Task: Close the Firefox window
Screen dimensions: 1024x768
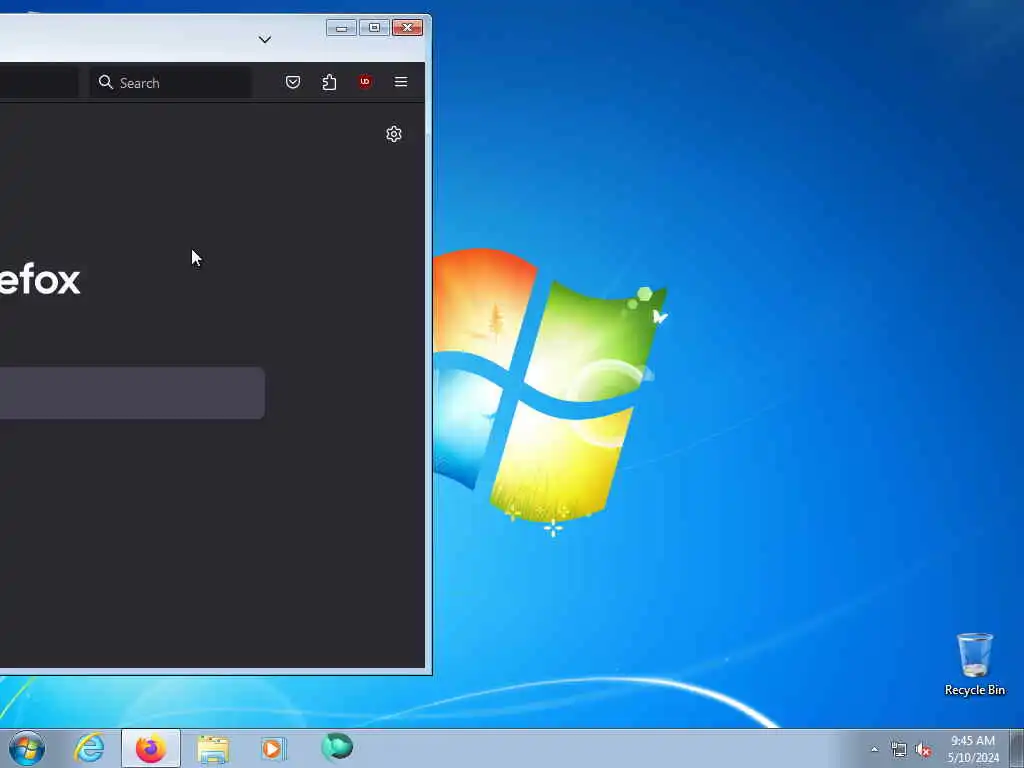Action: pyautogui.click(x=408, y=27)
